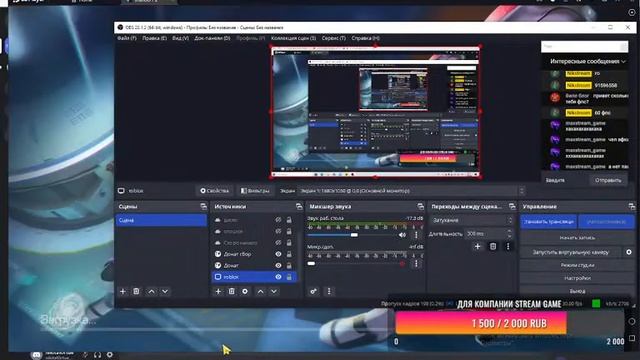
Task: Select the Сцена scene item
Action: 161,220
